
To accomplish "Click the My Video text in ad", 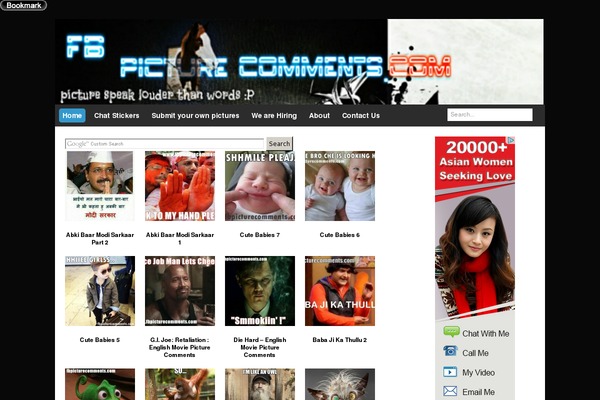I will click(478, 373).
